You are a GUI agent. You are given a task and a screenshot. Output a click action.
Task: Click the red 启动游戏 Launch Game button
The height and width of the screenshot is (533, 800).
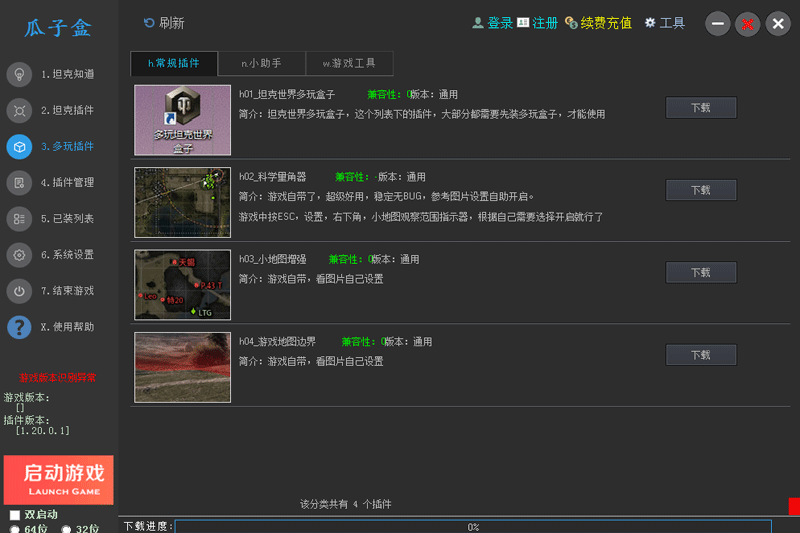(x=59, y=480)
